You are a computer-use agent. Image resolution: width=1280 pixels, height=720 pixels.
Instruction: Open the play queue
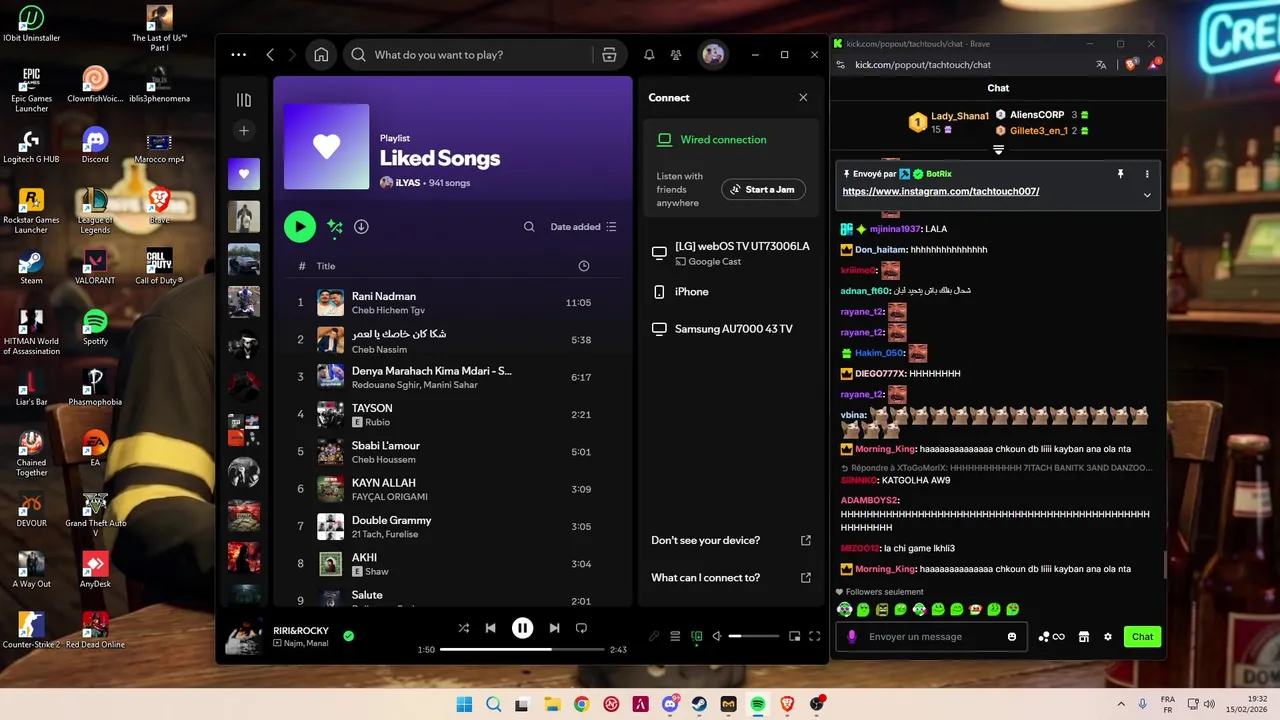pyautogui.click(x=675, y=636)
